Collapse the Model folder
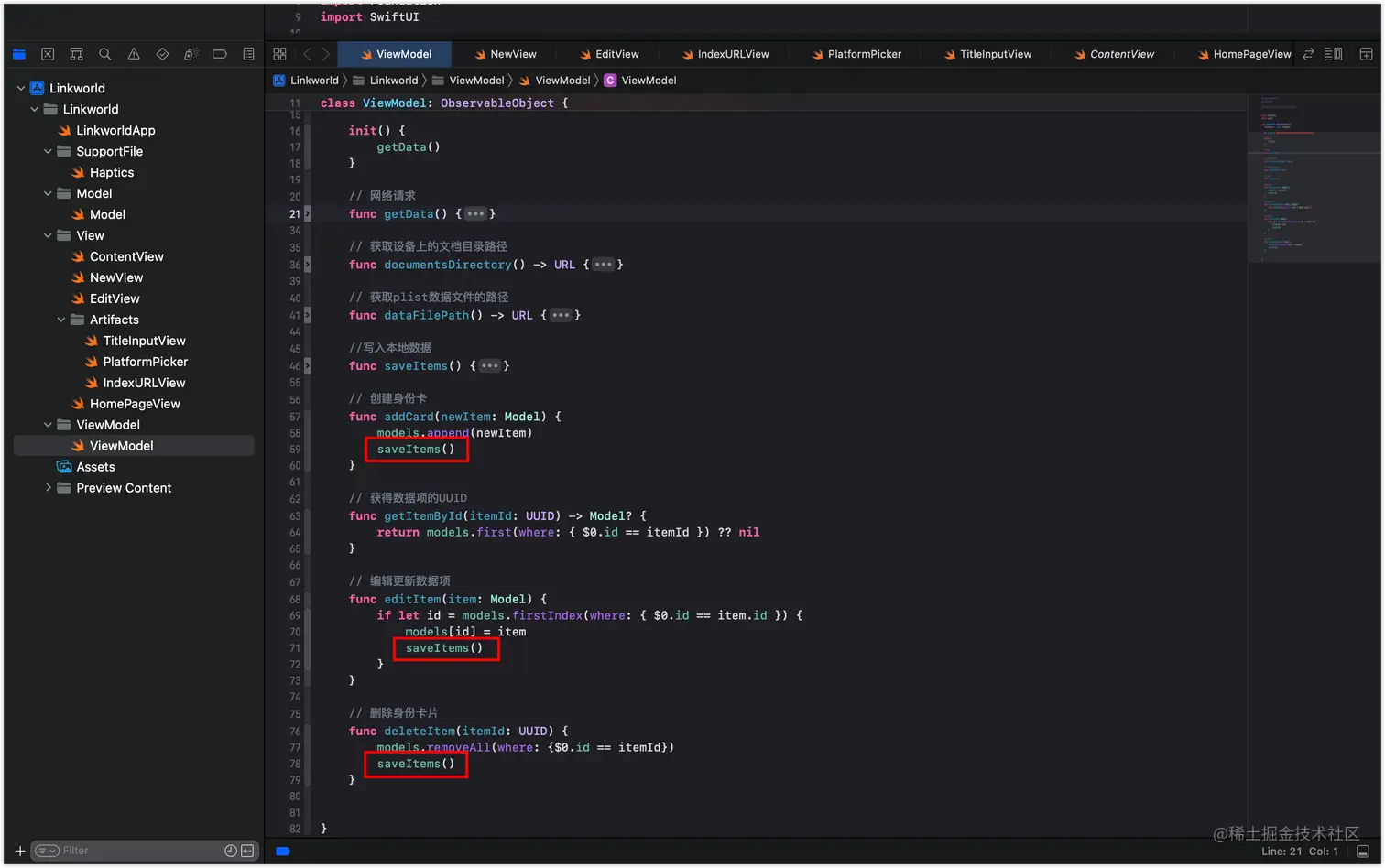 point(48,193)
